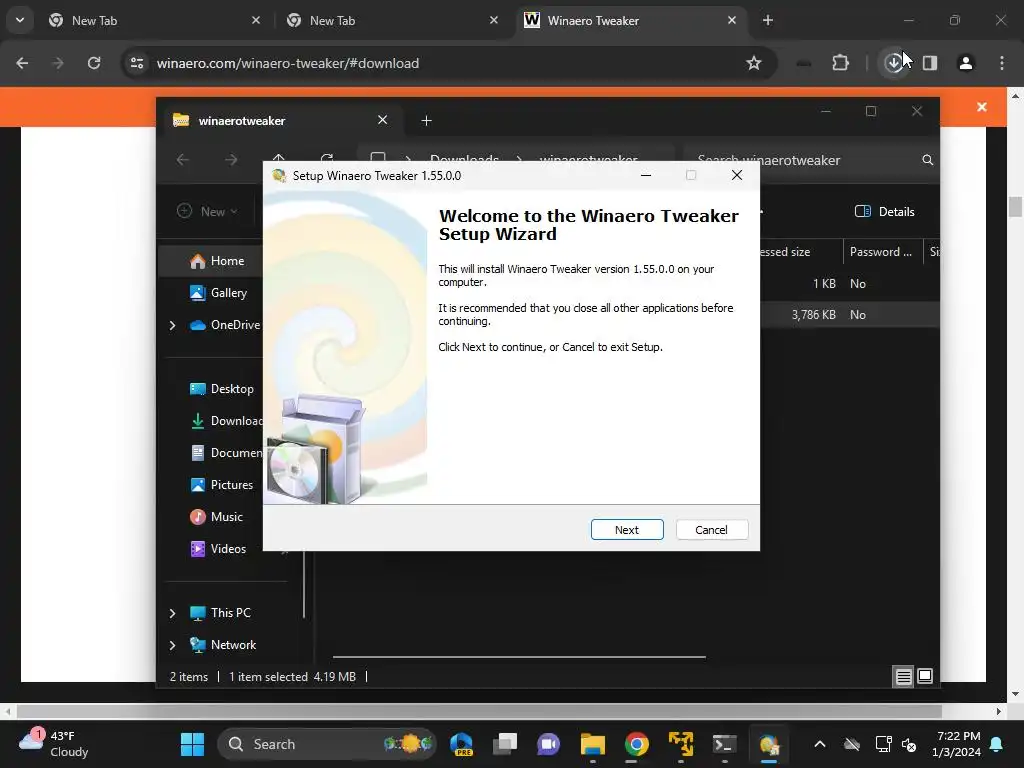Viewport: 1024px width, 768px height.
Task: Click the Chrome horizontal scrollbar
Action: (x=479, y=711)
